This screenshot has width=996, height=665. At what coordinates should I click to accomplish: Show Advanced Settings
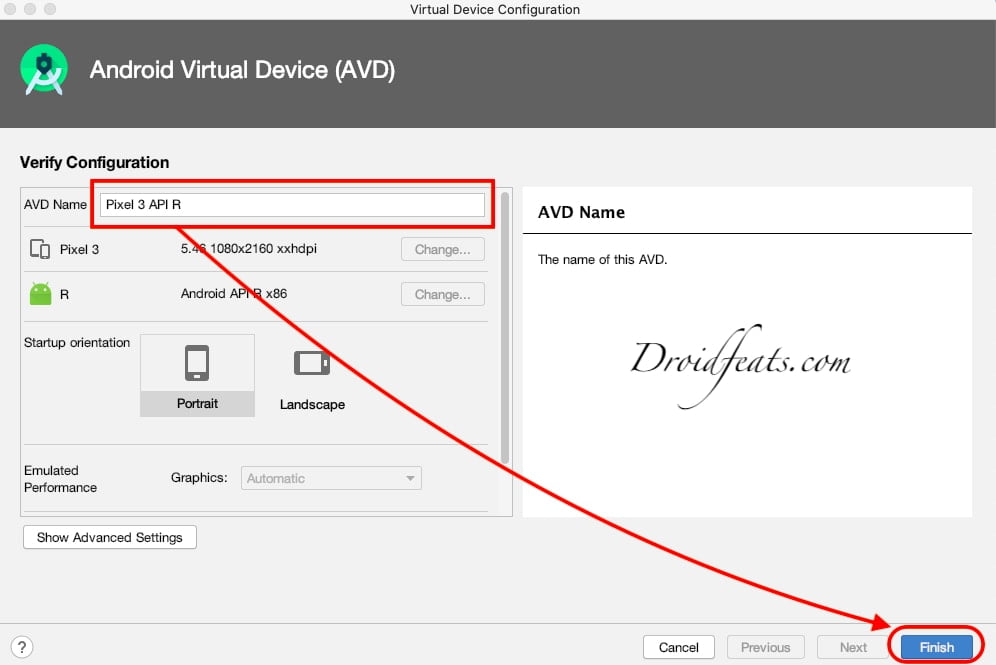(x=109, y=537)
